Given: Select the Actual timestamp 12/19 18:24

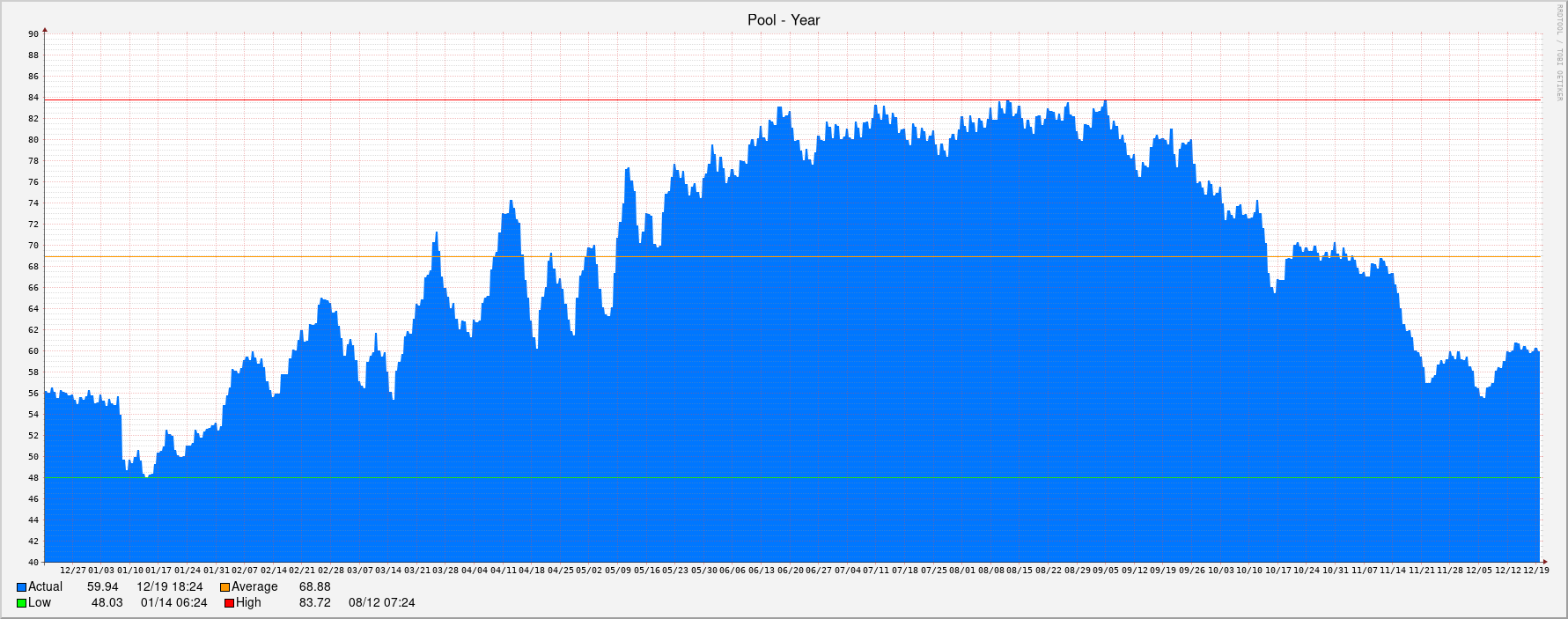Looking at the screenshot, I should (x=169, y=587).
